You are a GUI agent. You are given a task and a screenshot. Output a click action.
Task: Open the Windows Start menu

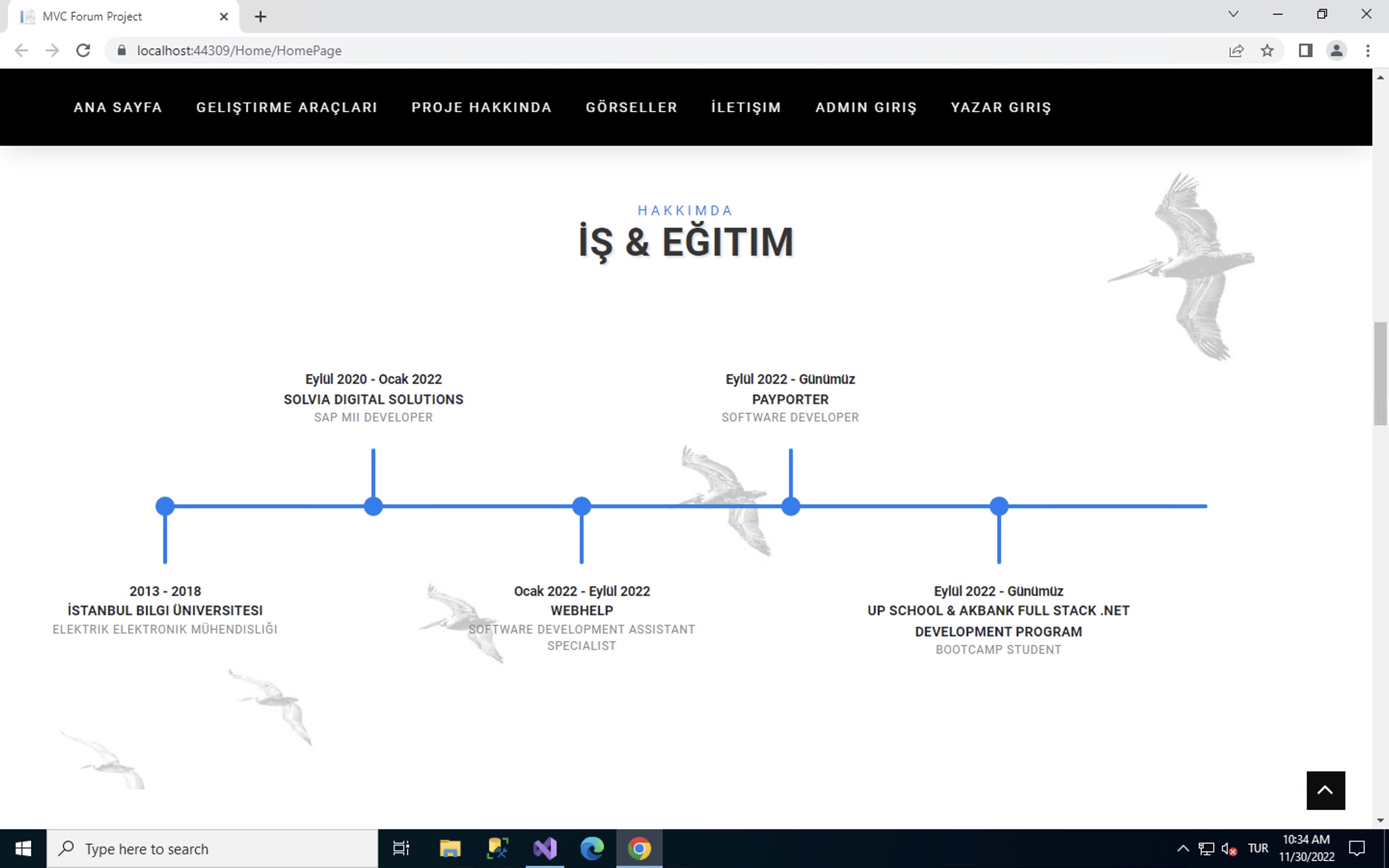tap(23, 848)
